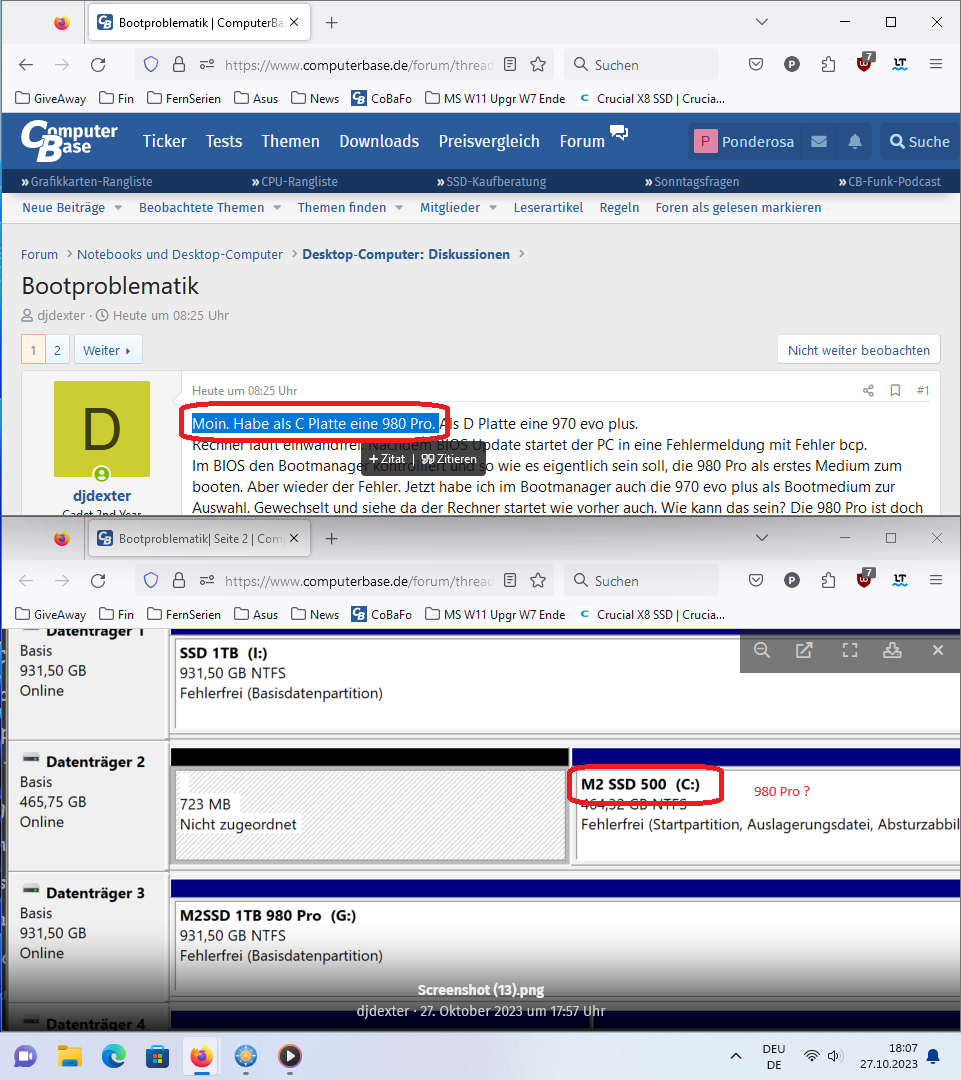
Task: Close the image lightbox
Action: [x=938, y=650]
